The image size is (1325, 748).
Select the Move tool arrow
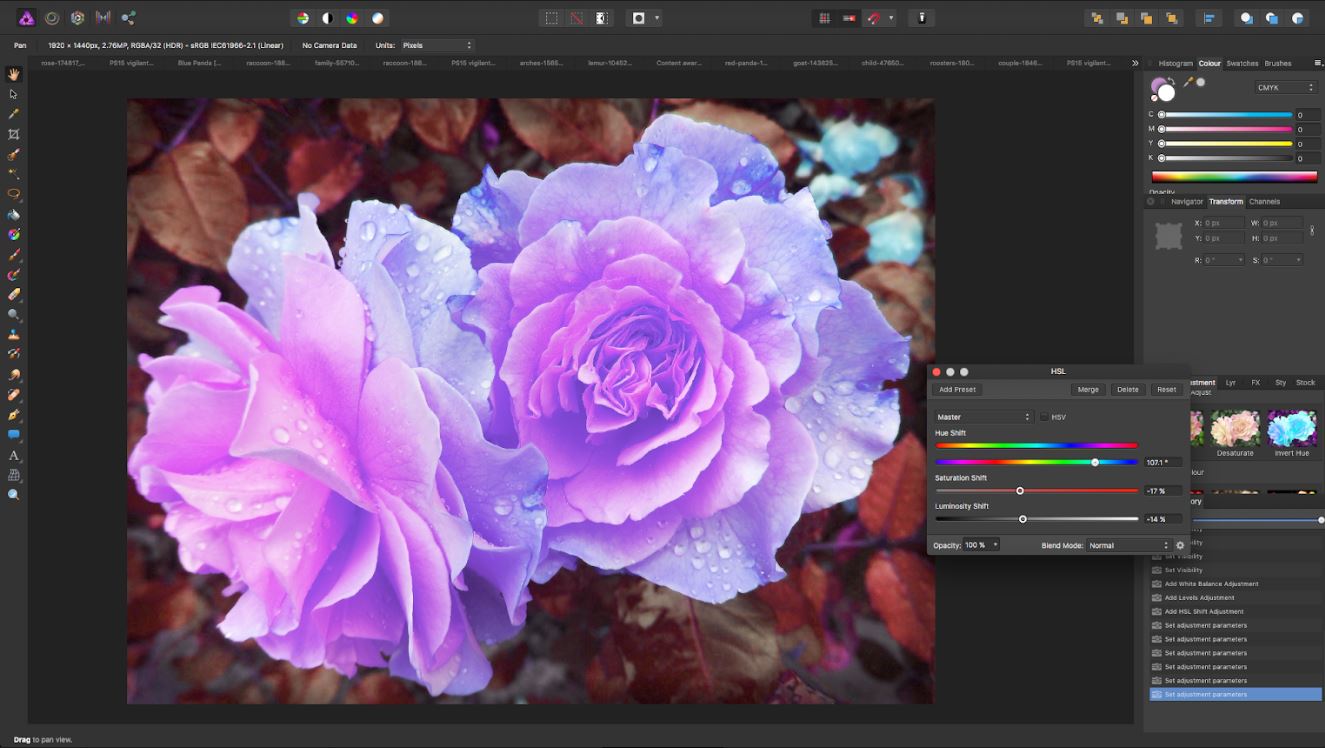tap(14, 94)
